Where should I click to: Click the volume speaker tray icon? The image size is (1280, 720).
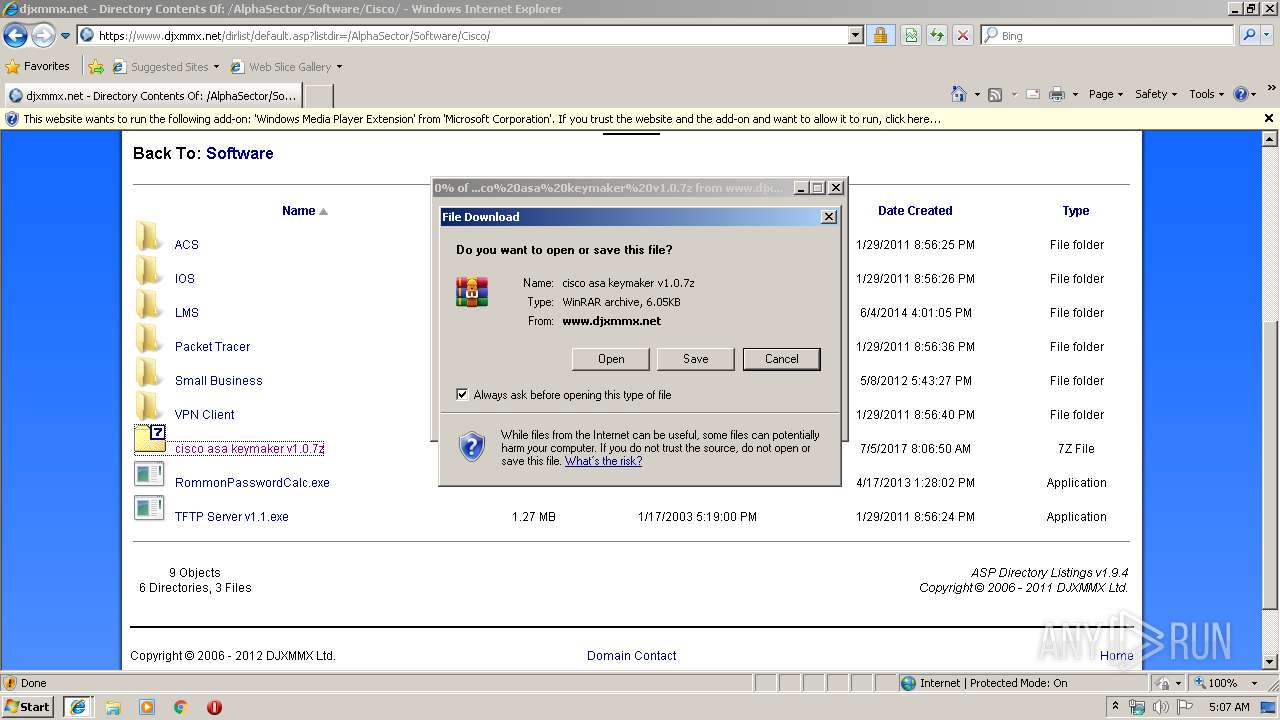(x=1160, y=707)
